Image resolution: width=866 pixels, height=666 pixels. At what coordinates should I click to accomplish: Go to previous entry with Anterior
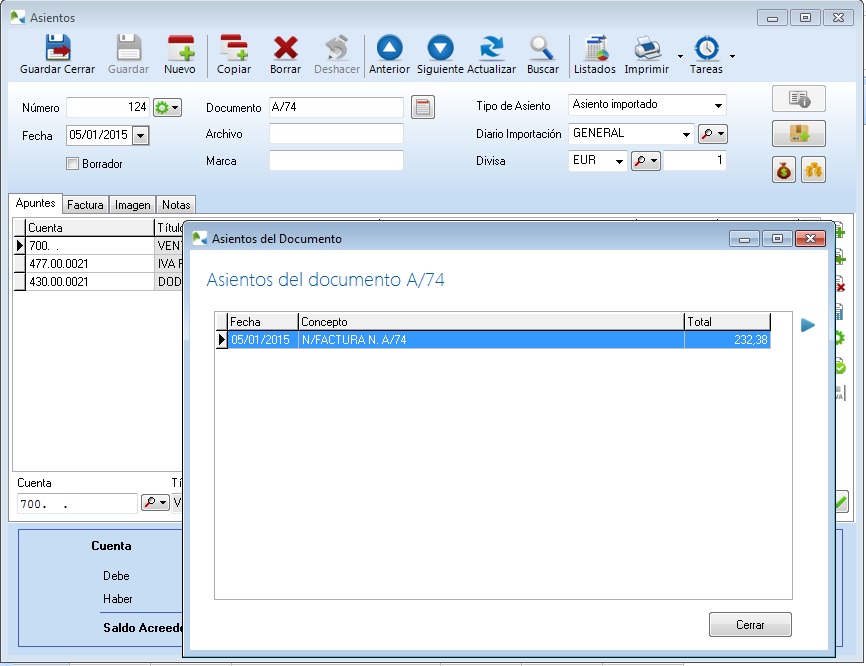[389, 48]
